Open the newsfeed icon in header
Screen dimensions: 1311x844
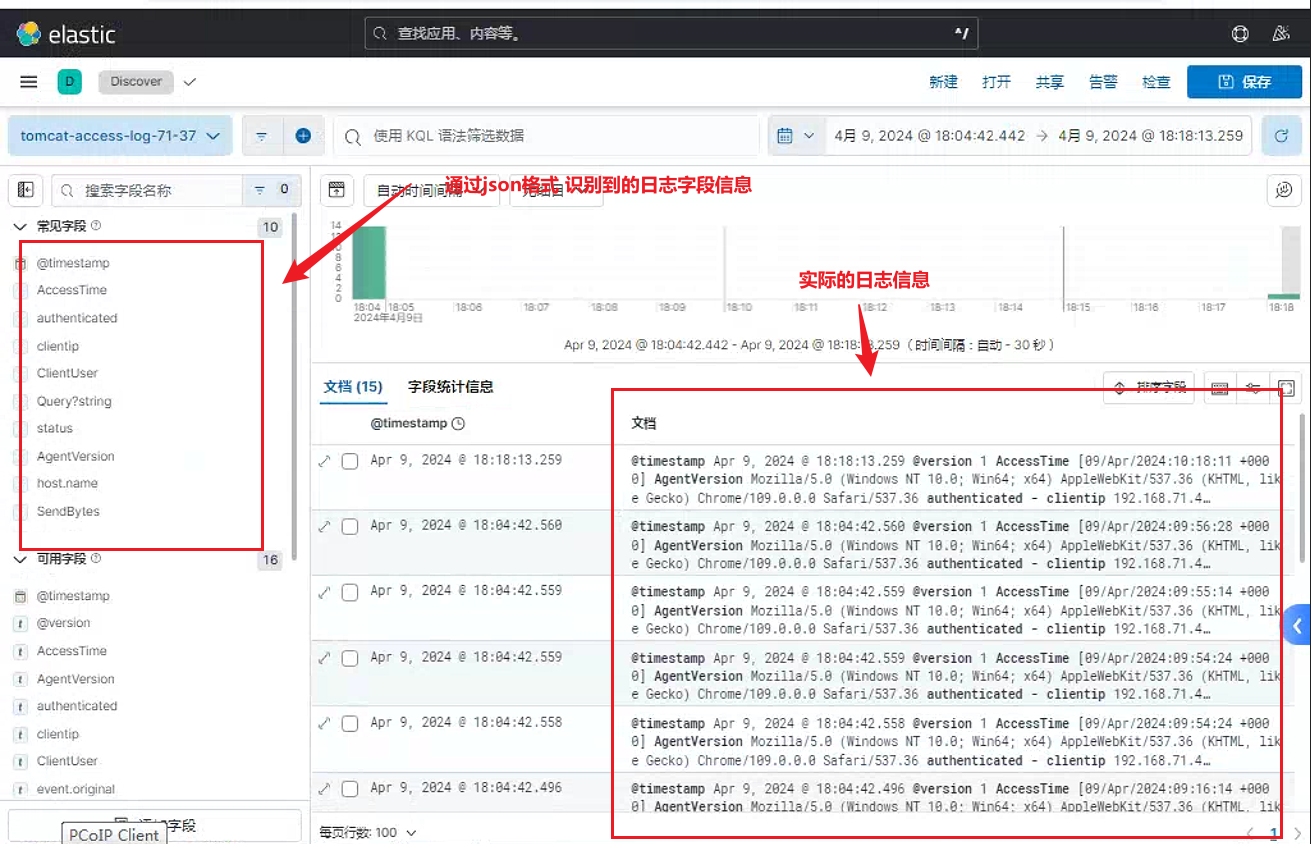[x=1281, y=34]
